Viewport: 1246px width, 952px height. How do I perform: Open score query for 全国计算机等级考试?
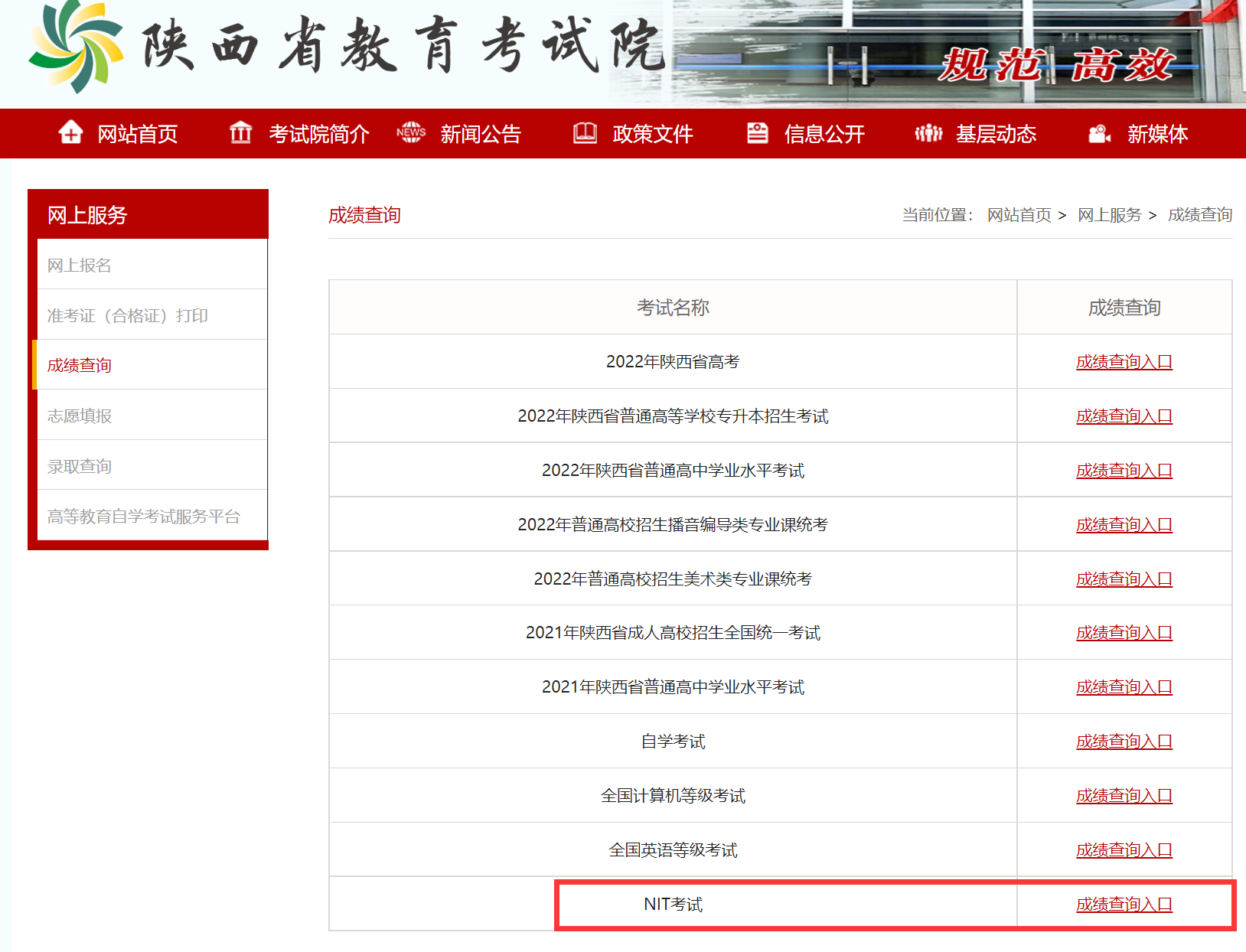1124,796
